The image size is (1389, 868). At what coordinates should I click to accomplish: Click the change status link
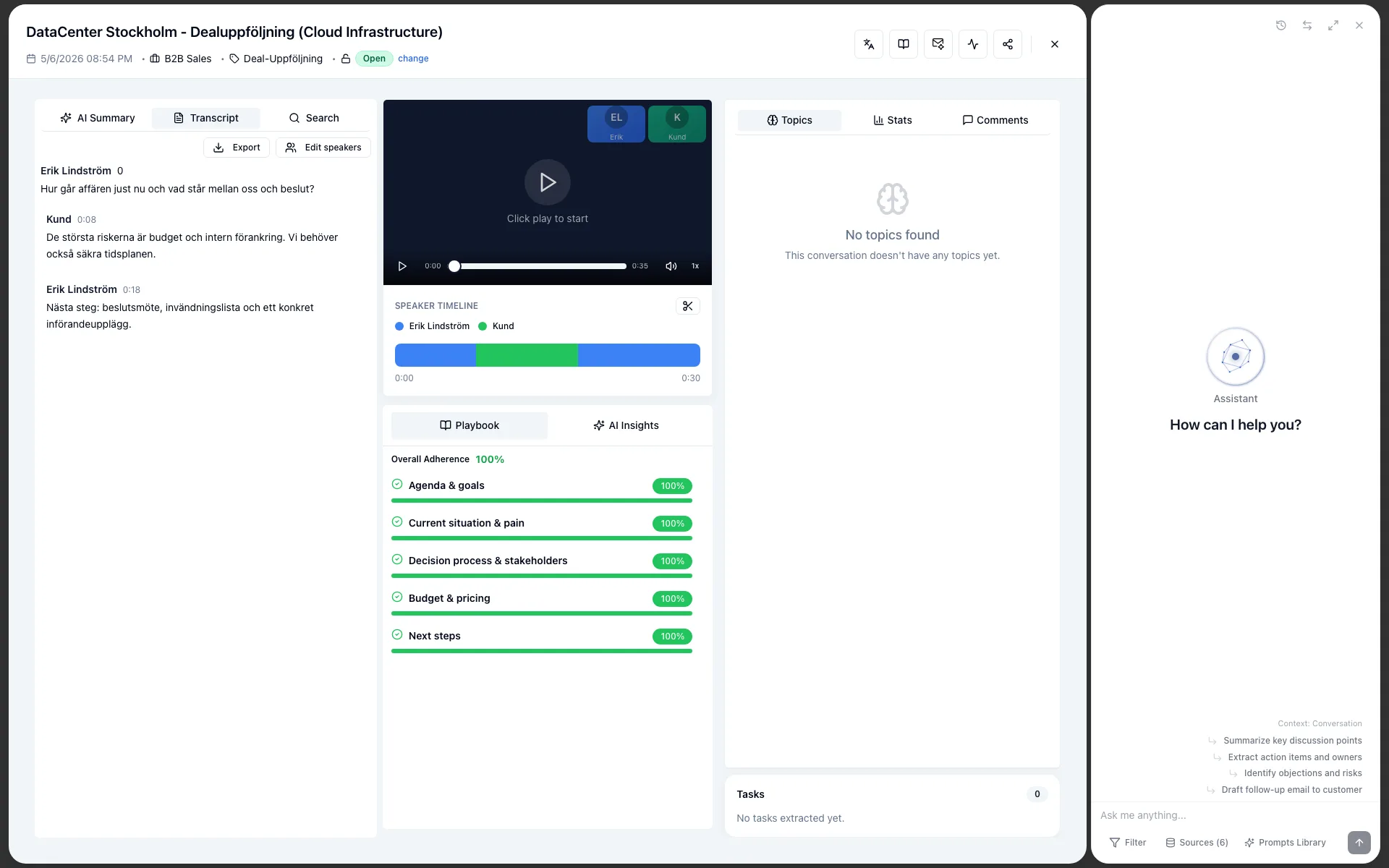tap(413, 59)
